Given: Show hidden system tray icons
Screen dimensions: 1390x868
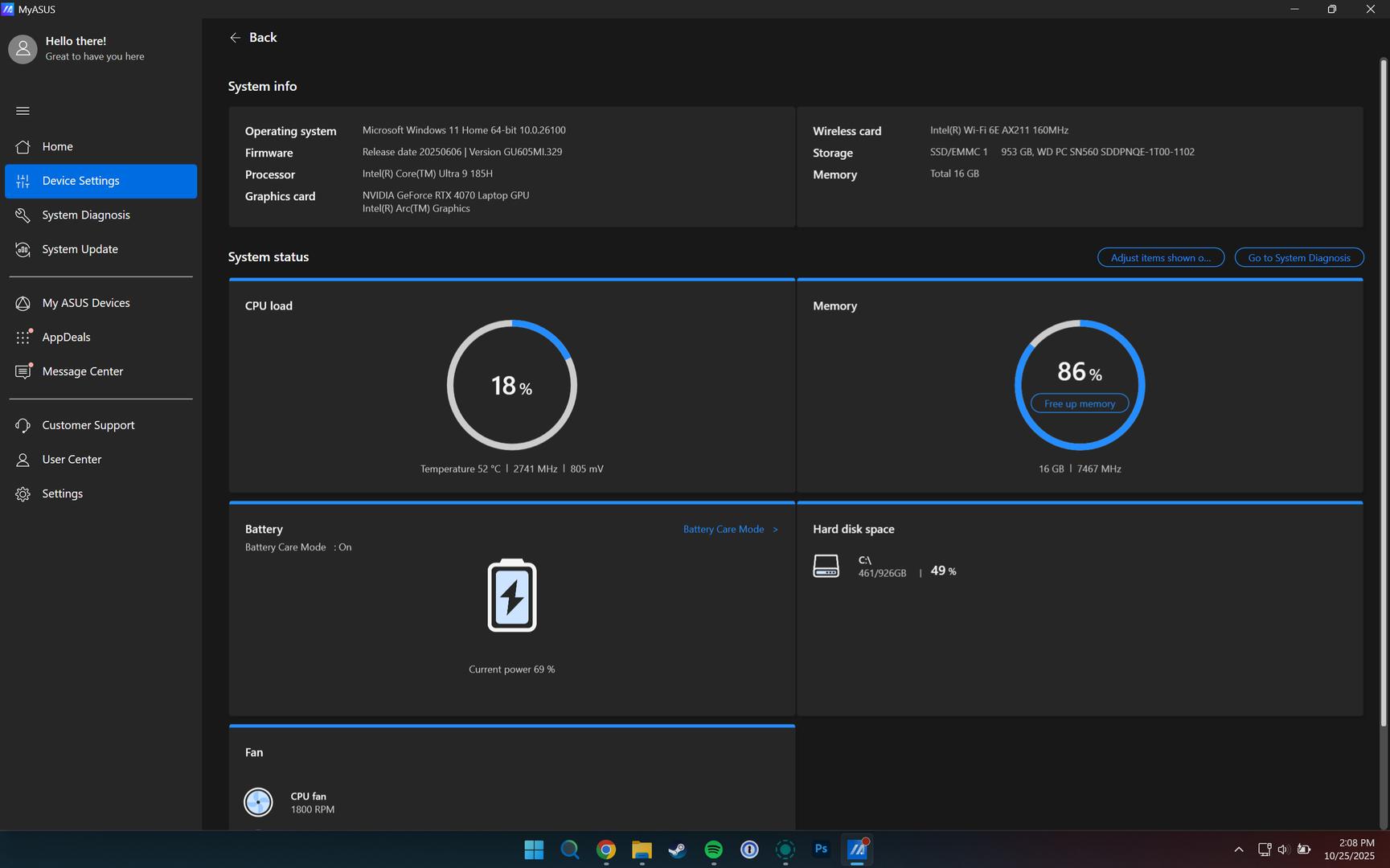Looking at the screenshot, I should click(x=1238, y=850).
